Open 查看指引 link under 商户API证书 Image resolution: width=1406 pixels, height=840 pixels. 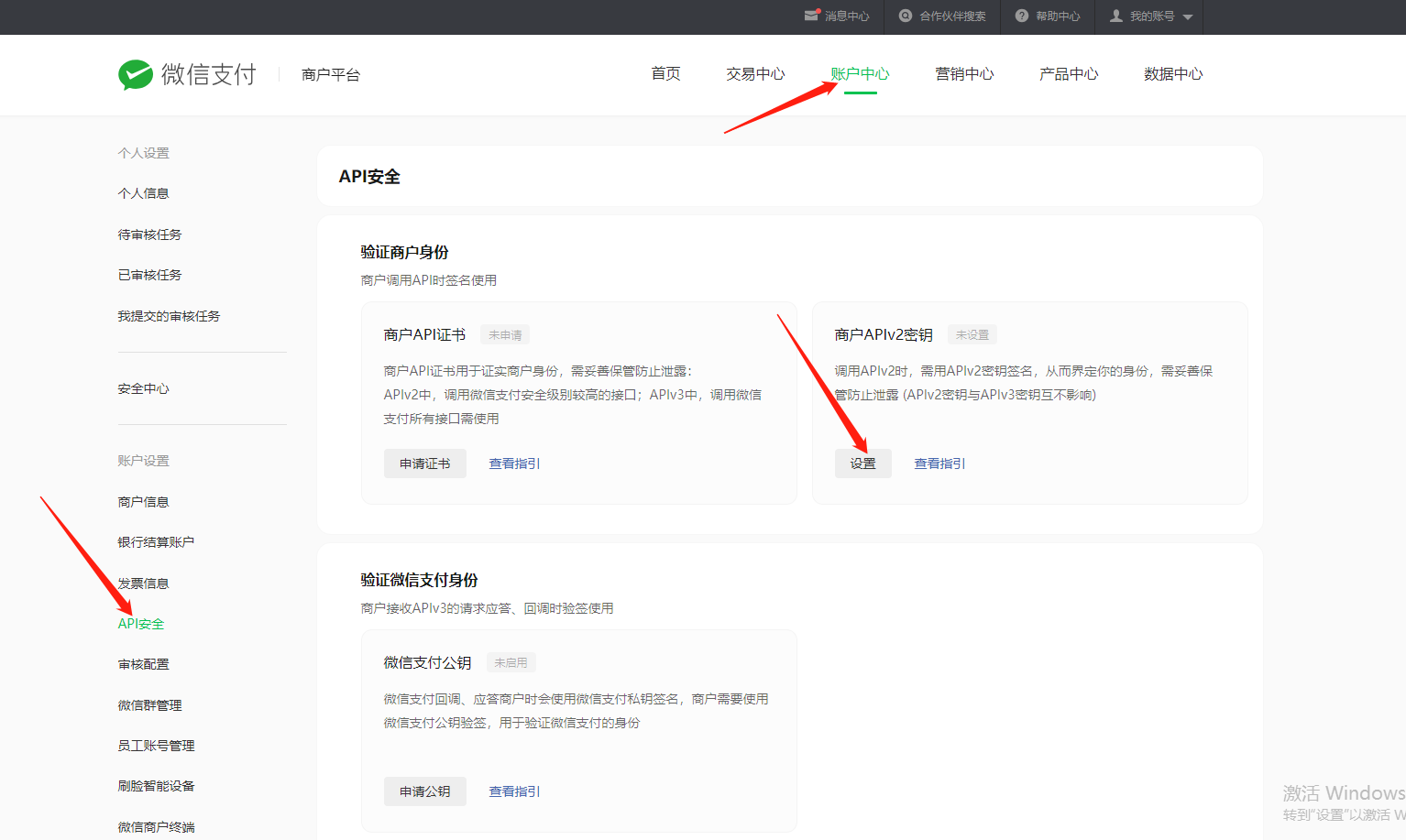point(514,464)
